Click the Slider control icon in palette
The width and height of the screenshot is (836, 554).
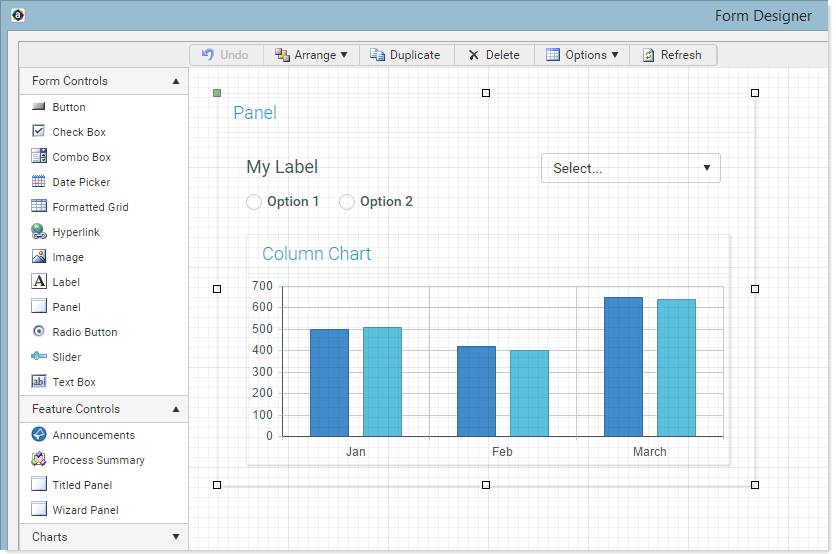[39, 357]
